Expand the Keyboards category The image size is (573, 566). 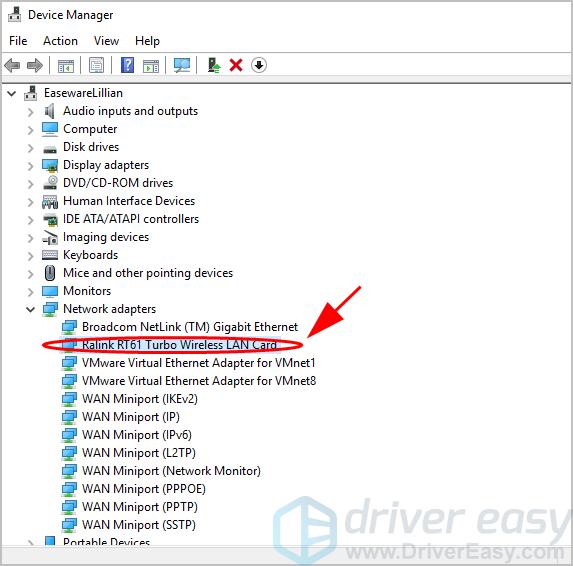coord(31,256)
